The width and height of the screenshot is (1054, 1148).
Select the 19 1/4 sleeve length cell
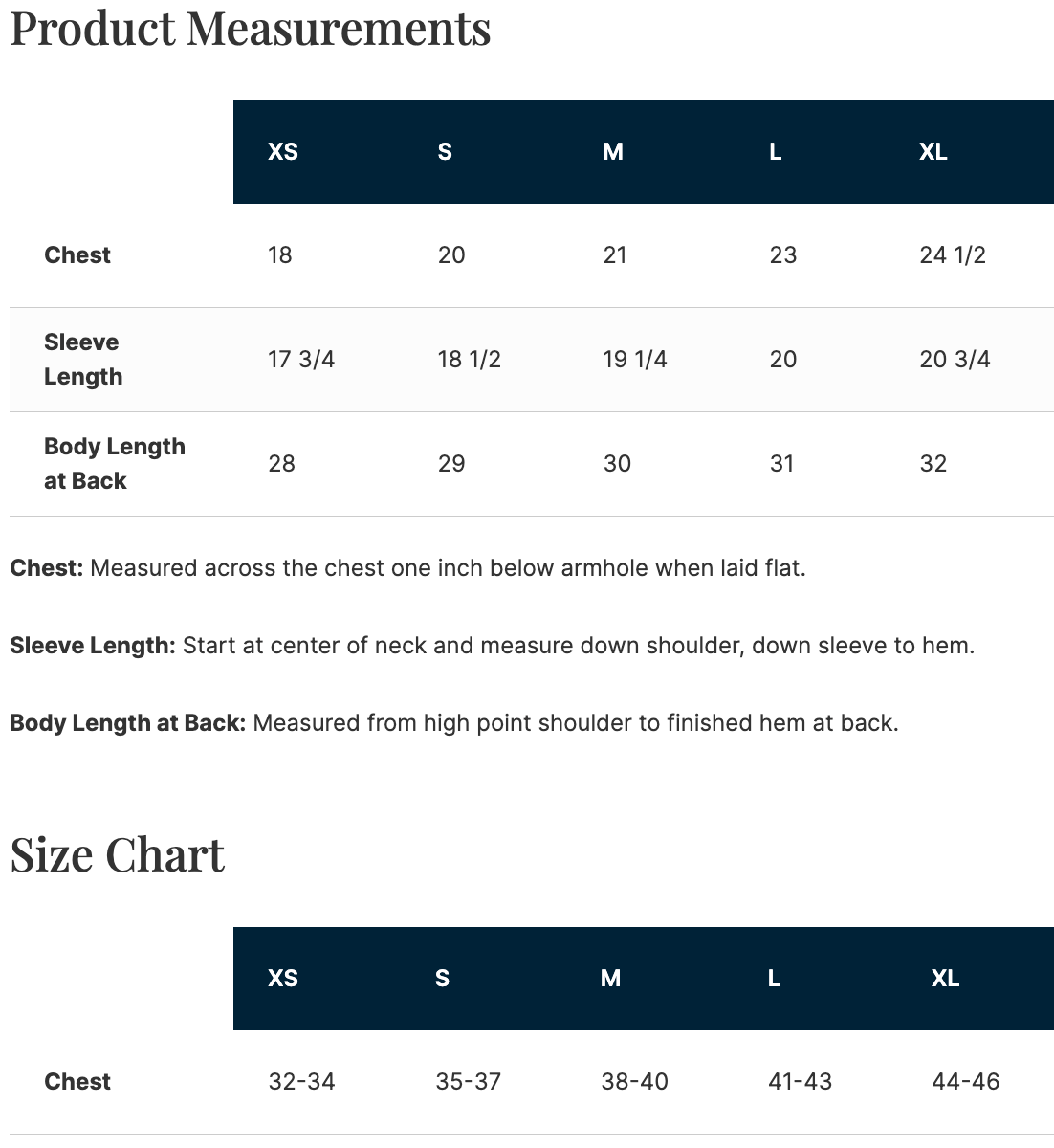[635, 360]
